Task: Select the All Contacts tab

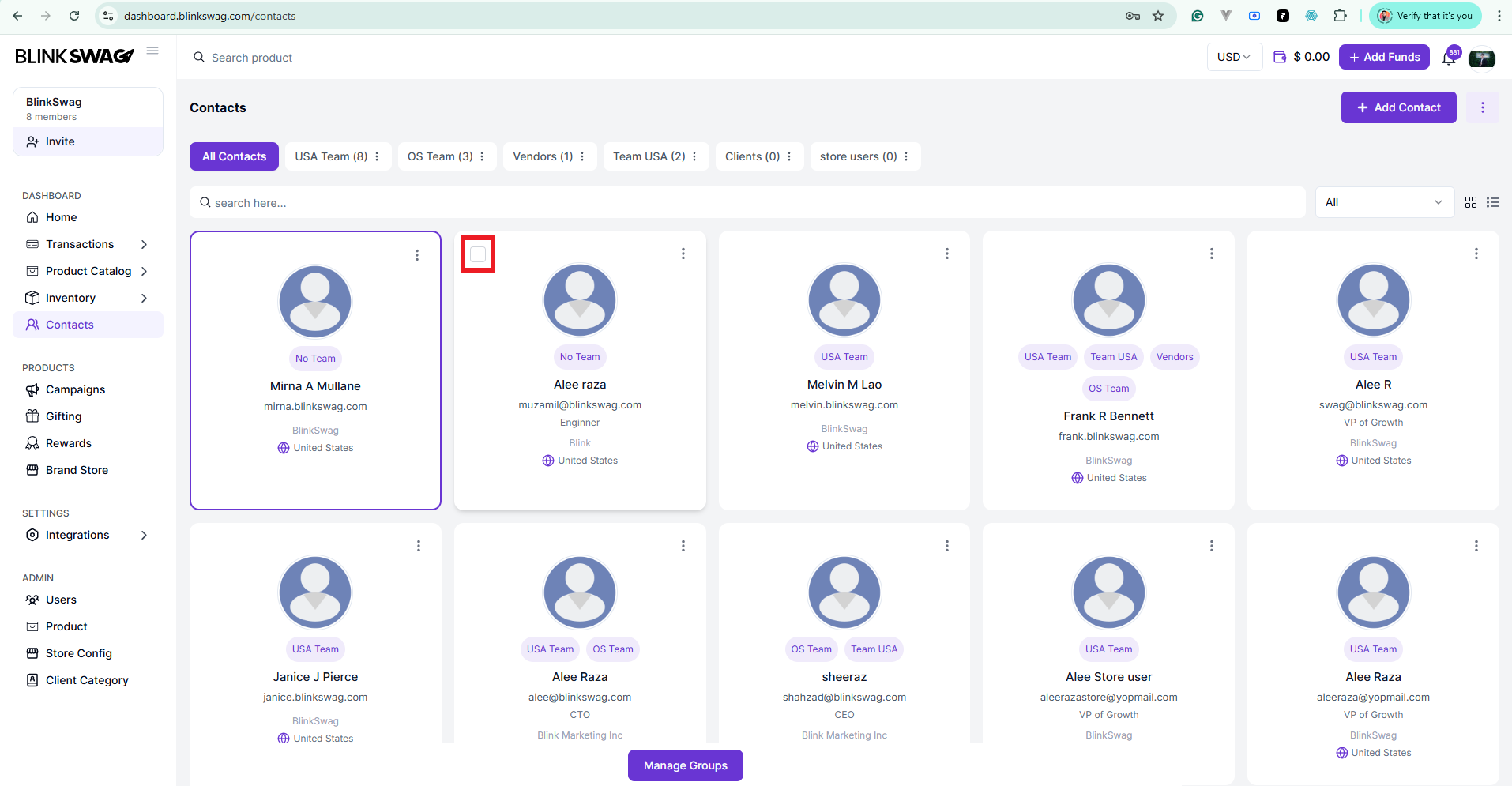Action: tap(234, 156)
